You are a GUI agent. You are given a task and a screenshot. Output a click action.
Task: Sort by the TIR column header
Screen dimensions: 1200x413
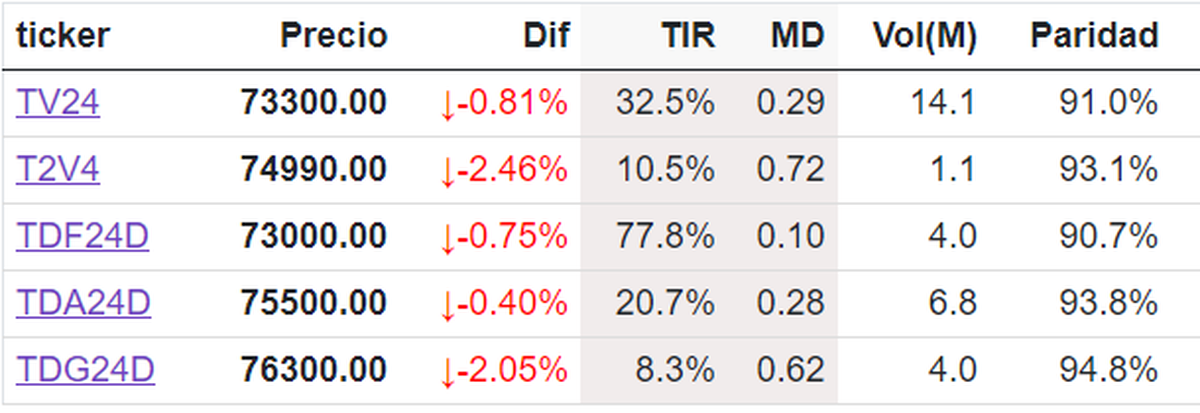tap(688, 36)
